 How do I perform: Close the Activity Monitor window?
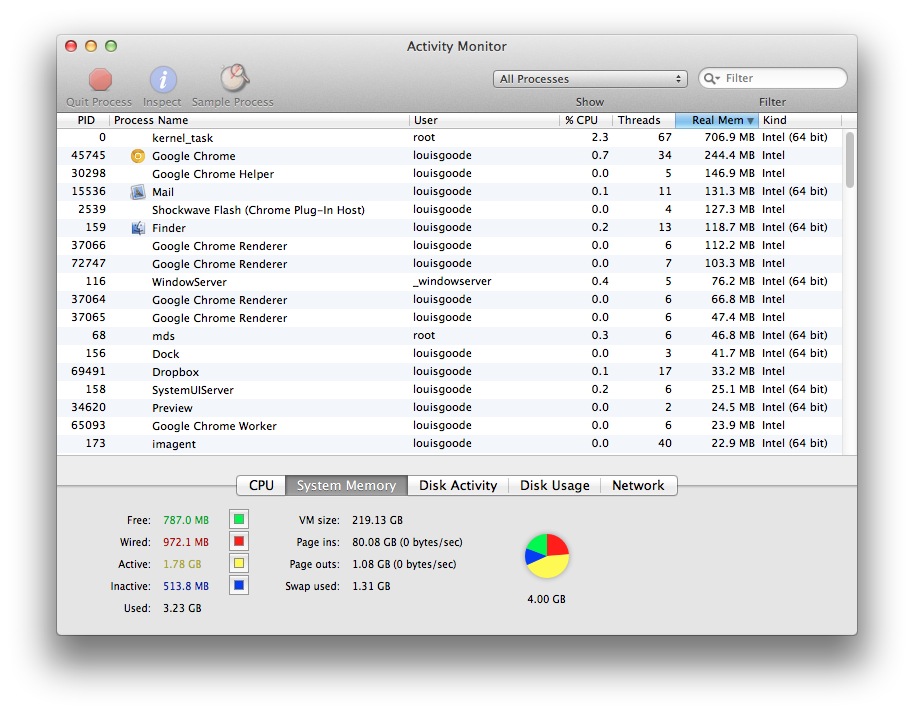pyautogui.click(x=71, y=46)
